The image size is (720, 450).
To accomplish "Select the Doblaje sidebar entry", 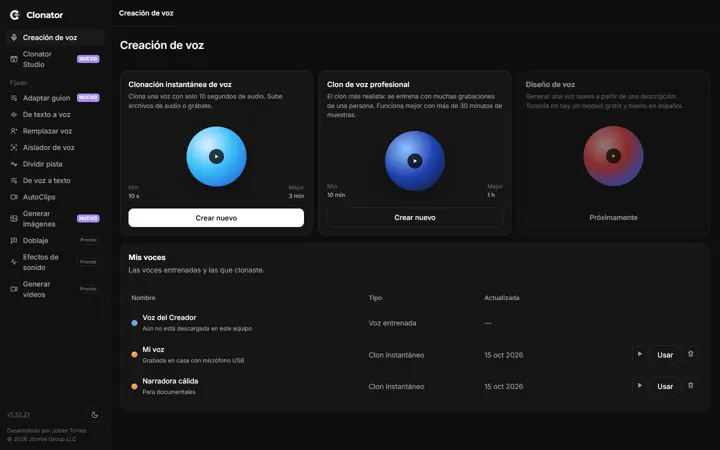I will pos(55,241).
